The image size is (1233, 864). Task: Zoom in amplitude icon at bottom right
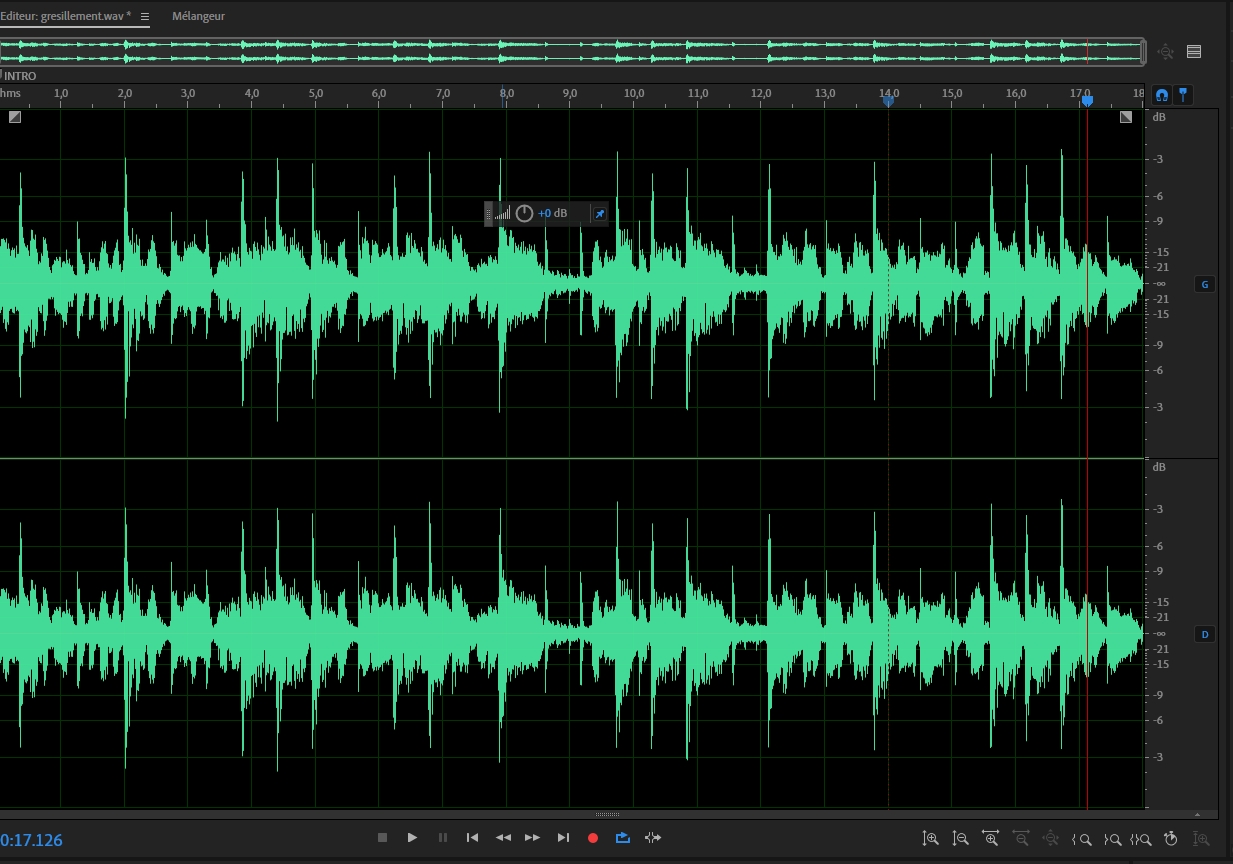[931, 839]
